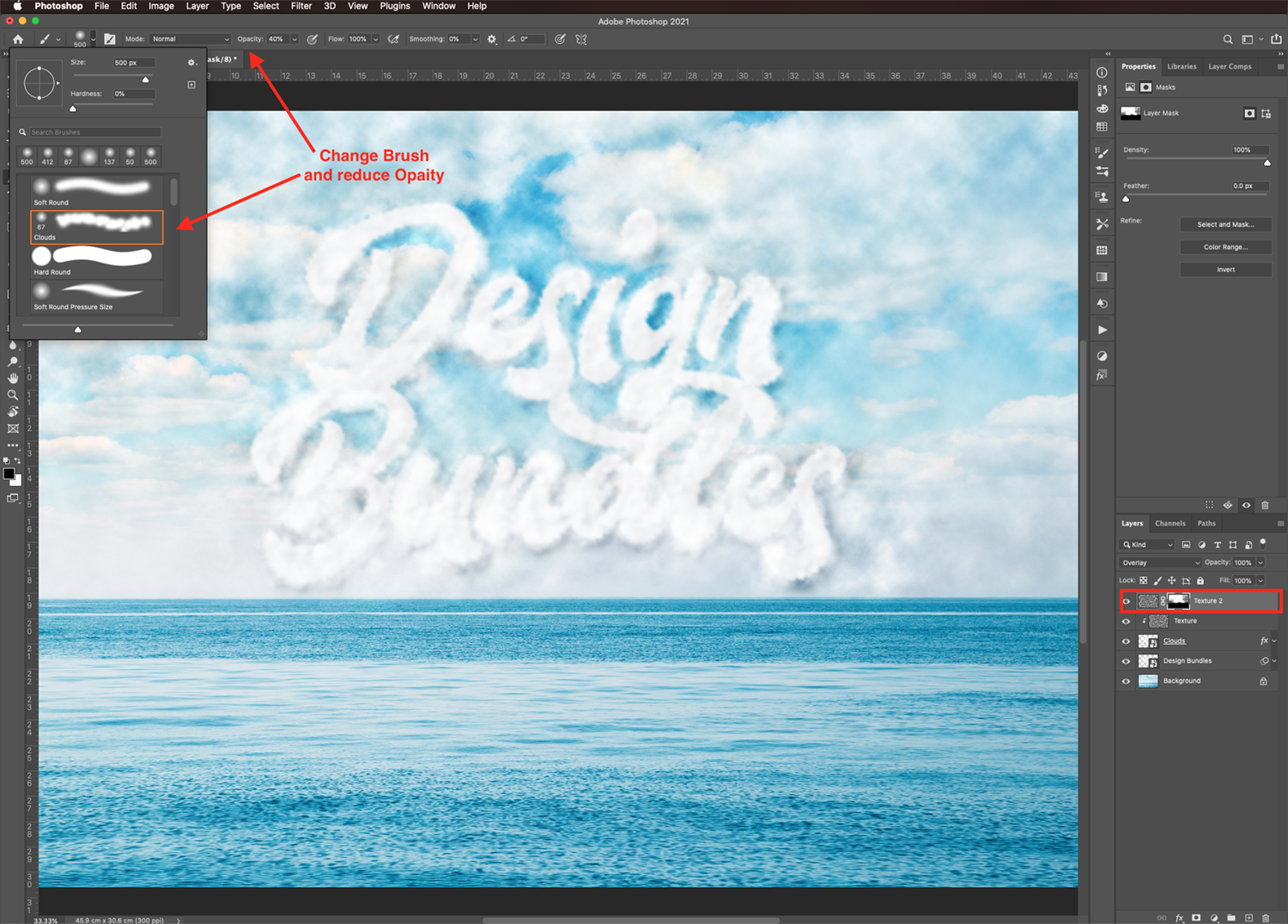Switch to the Layer Comps tab
This screenshot has height=924, width=1288.
[x=1230, y=66]
